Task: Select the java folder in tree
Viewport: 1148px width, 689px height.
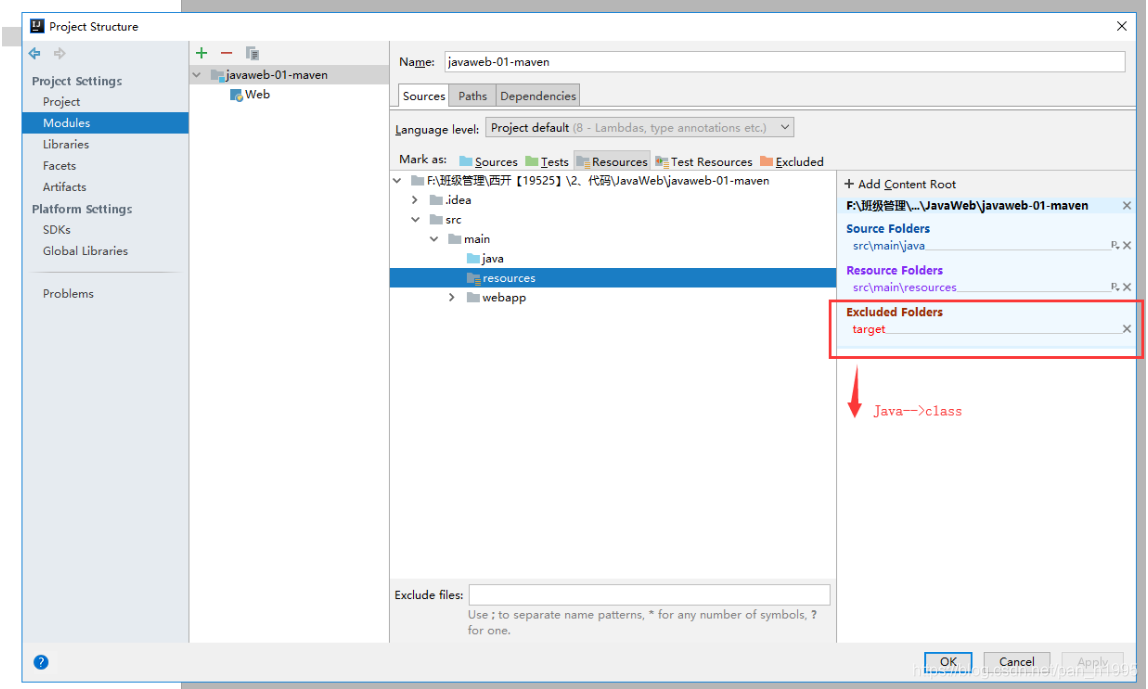Action: tap(485, 258)
